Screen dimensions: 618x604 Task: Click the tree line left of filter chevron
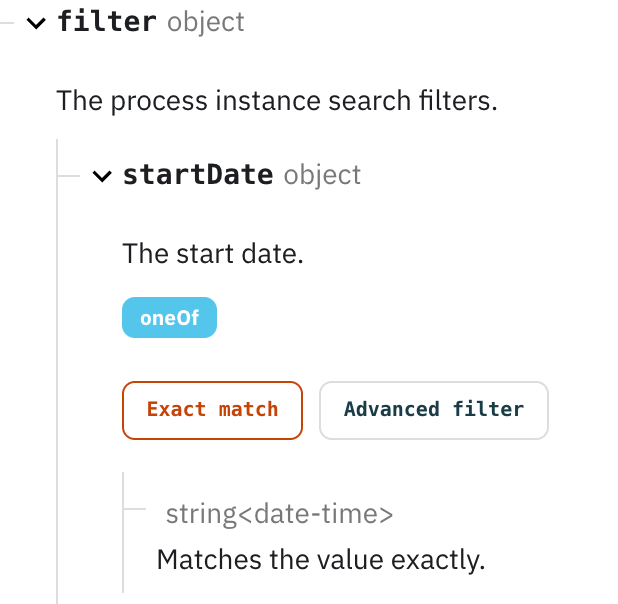pos(10,23)
